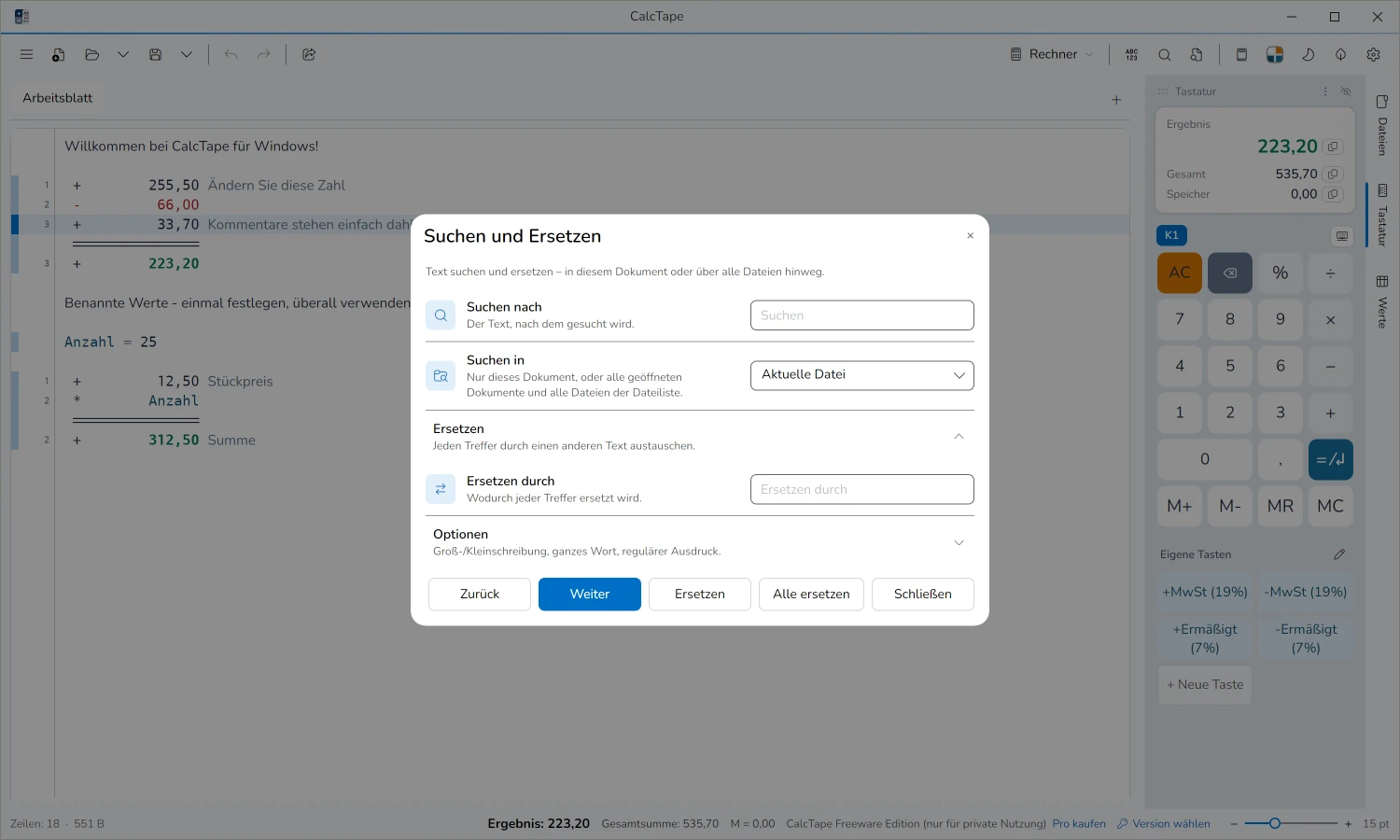Open settings with the gear icon
The height and width of the screenshot is (840, 1400).
1373,54
